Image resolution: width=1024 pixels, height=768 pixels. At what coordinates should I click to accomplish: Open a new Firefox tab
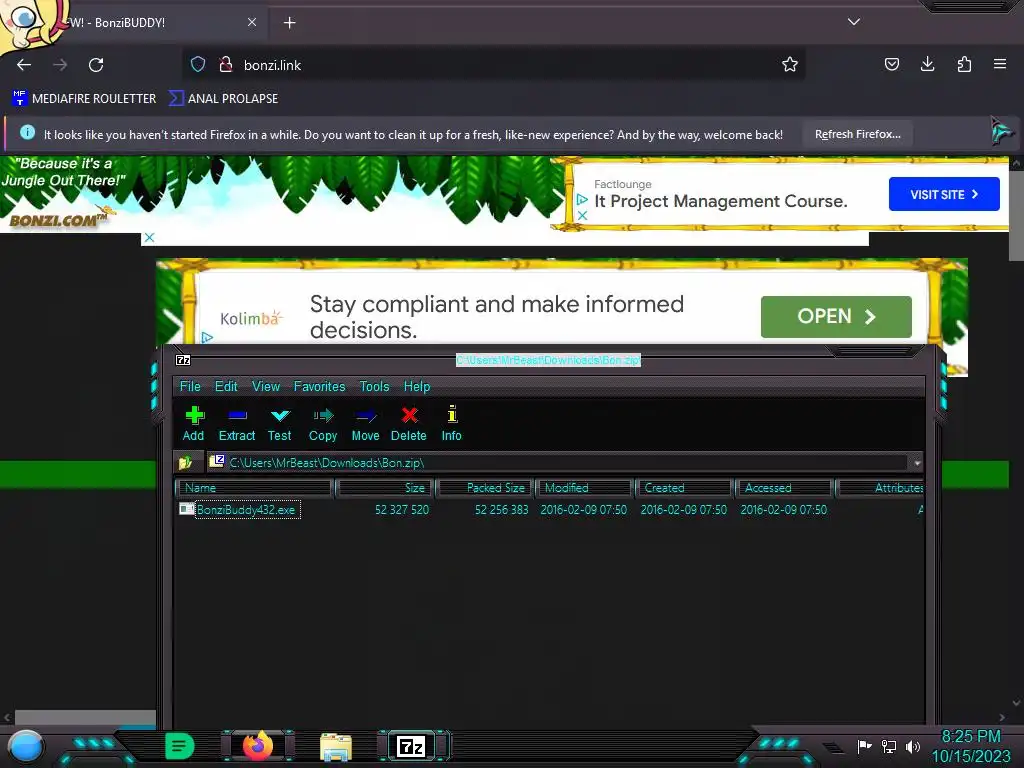coord(289,23)
